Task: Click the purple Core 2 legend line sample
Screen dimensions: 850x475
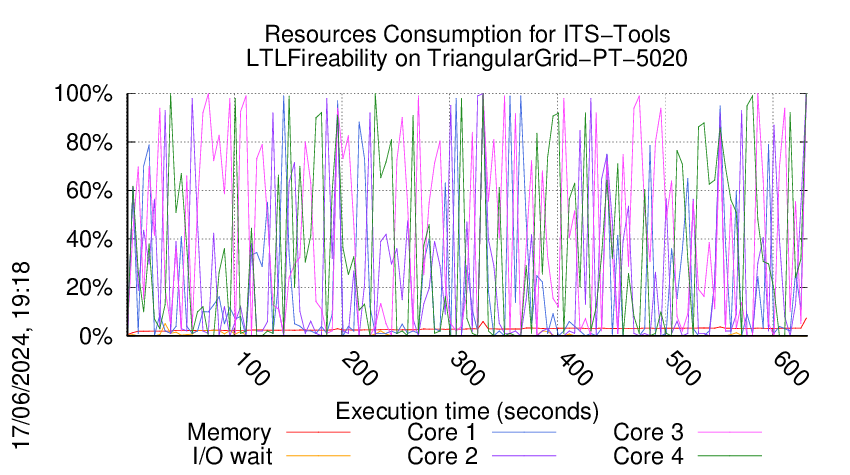Action: tap(524, 456)
